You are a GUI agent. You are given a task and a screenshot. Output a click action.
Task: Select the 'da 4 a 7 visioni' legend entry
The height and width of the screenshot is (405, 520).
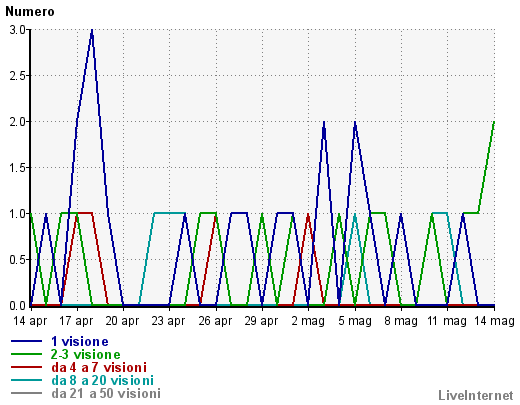[x=99, y=367]
